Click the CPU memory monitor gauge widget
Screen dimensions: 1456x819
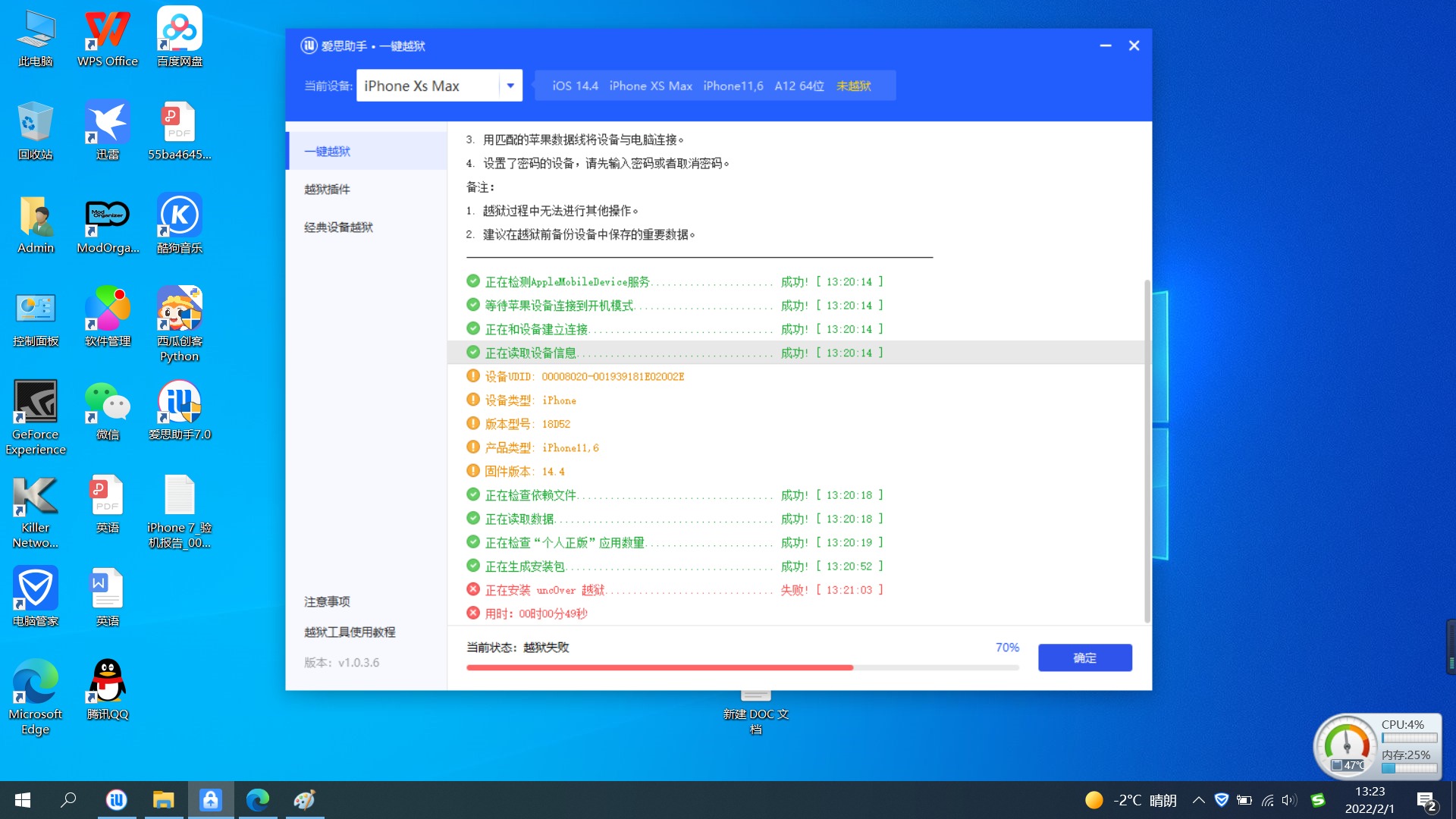1376,747
